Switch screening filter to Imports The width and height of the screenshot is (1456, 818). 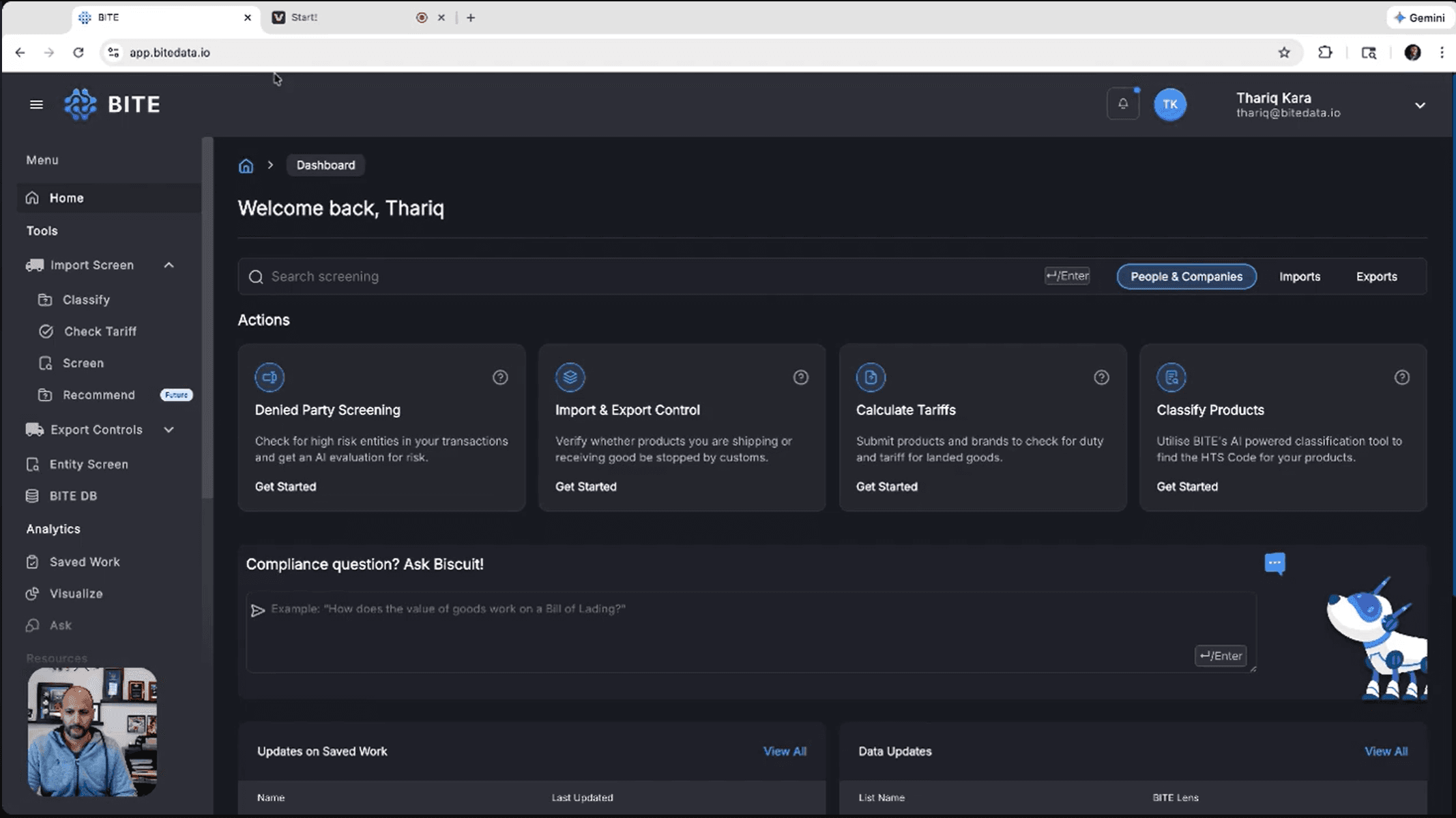tap(1300, 276)
